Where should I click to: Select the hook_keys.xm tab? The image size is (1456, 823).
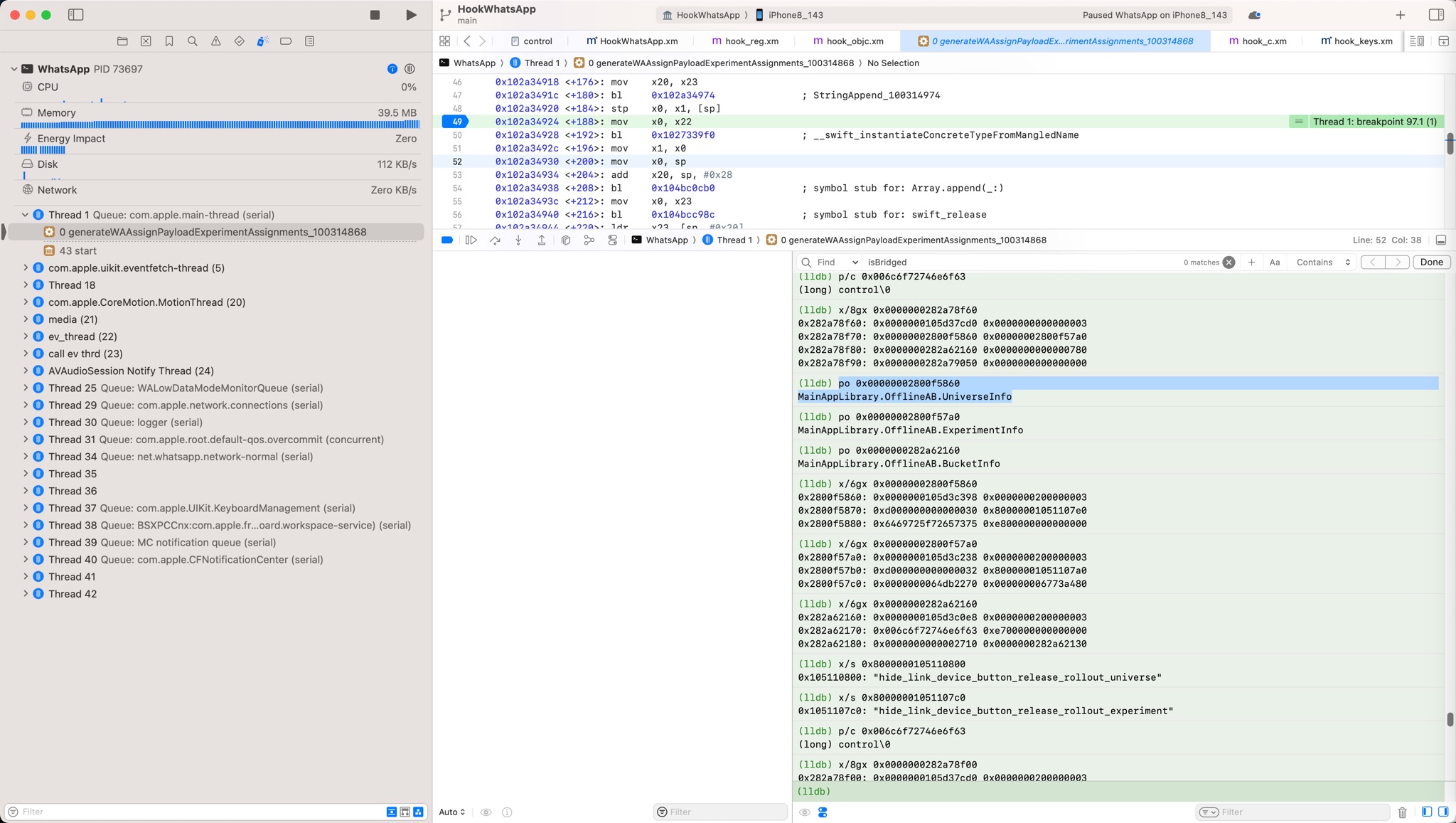click(x=1357, y=41)
